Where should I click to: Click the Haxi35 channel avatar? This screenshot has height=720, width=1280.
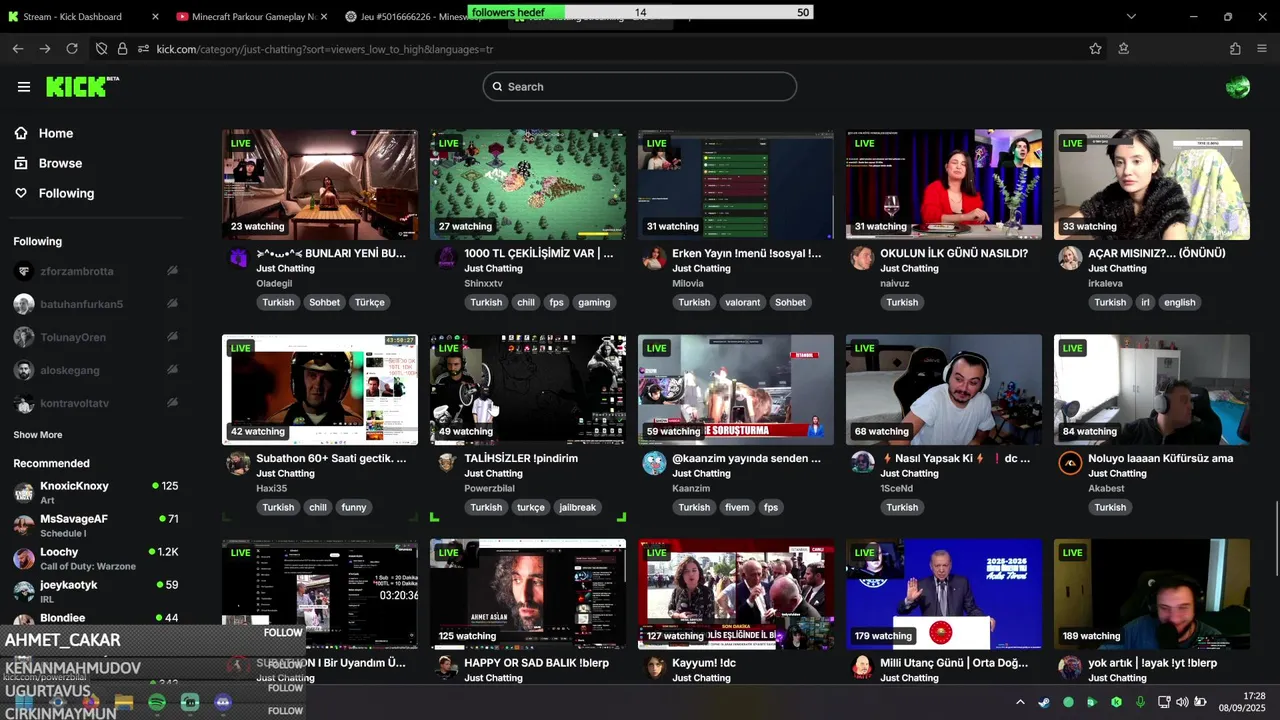pos(238,463)
